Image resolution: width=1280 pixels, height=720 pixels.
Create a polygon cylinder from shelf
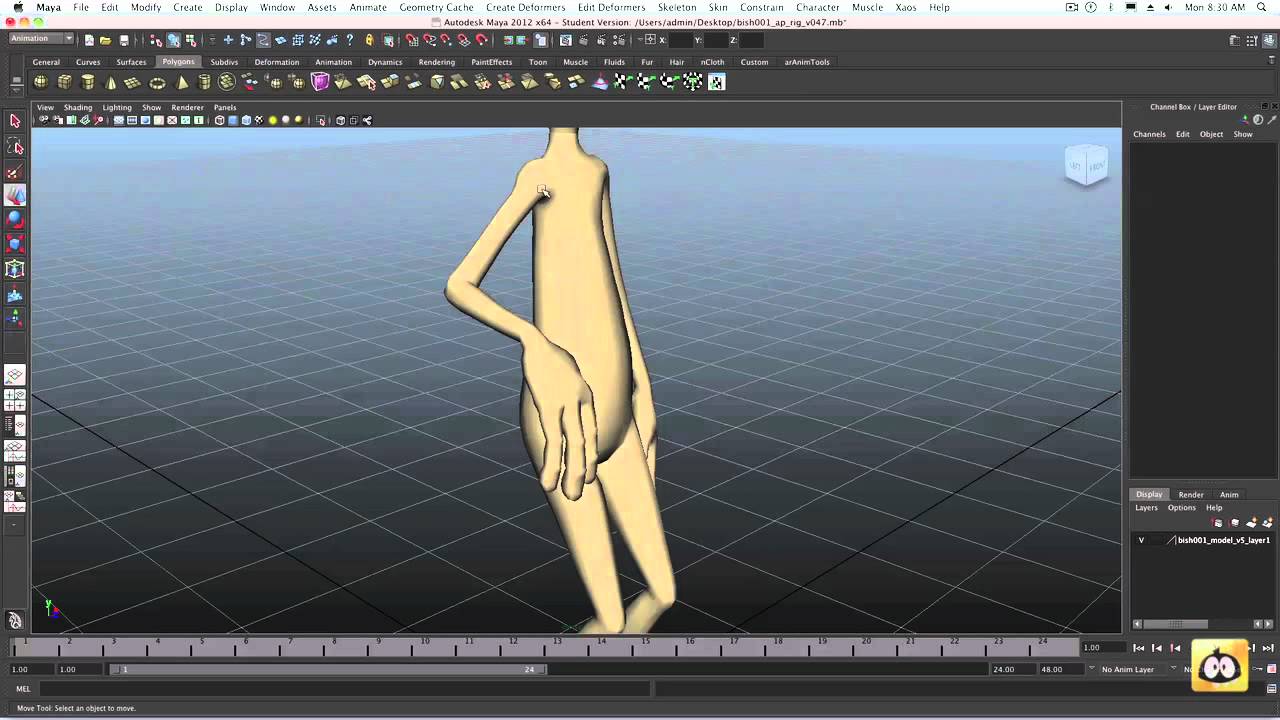(x=88, y=82)
